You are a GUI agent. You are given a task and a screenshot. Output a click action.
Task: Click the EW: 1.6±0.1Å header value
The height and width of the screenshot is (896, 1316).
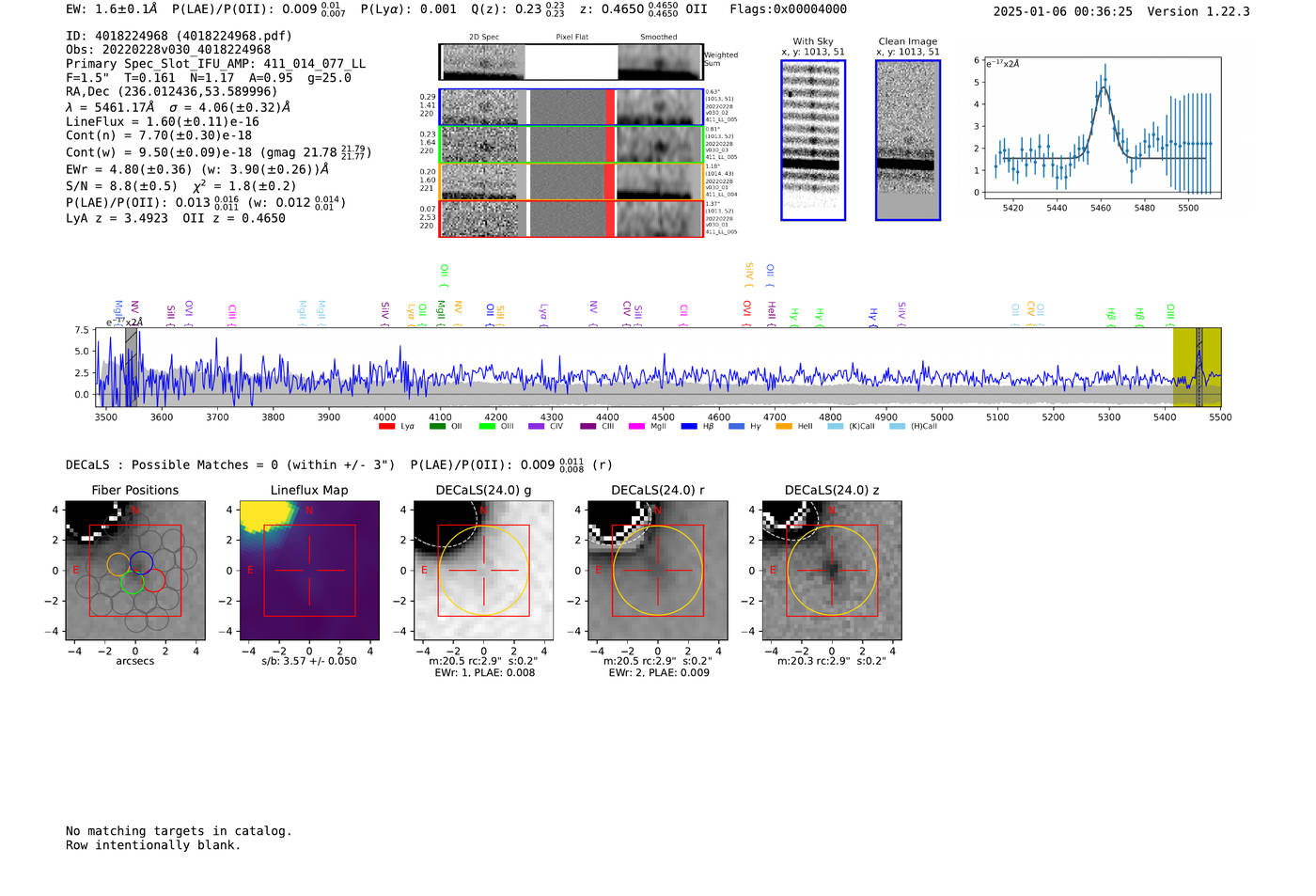coord(112,9)
